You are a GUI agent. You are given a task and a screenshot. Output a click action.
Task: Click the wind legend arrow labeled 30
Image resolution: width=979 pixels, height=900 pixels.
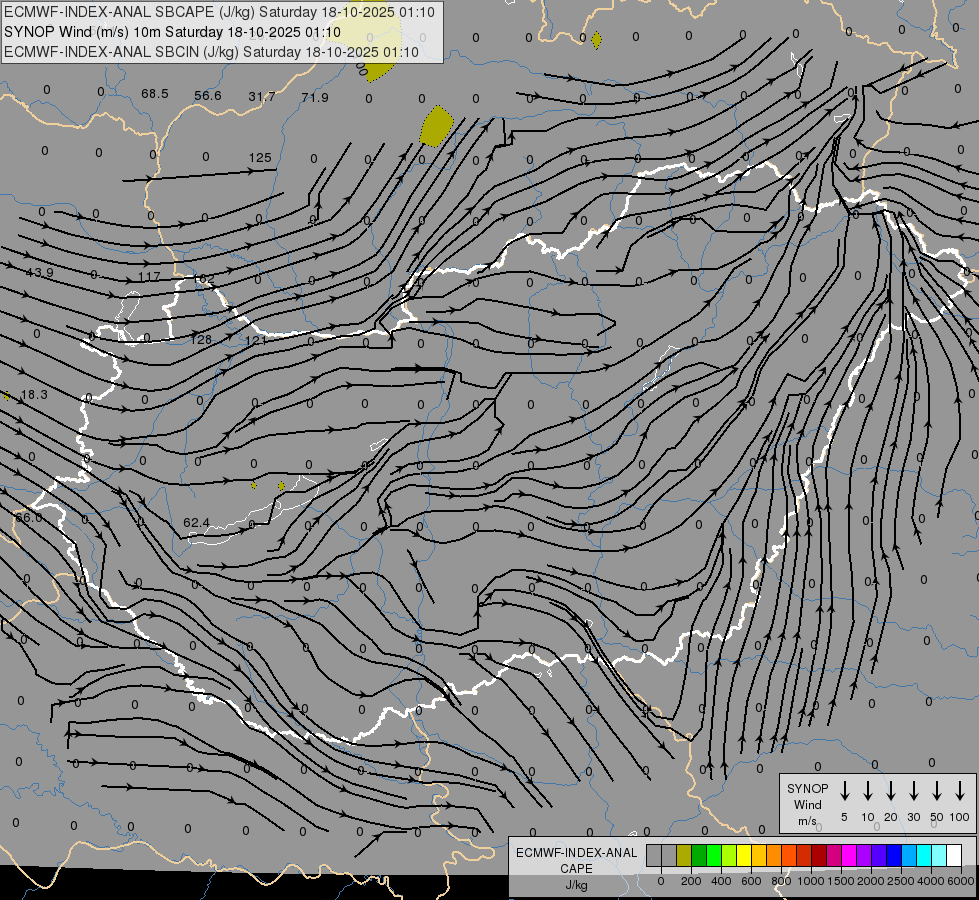click(913, 790)
